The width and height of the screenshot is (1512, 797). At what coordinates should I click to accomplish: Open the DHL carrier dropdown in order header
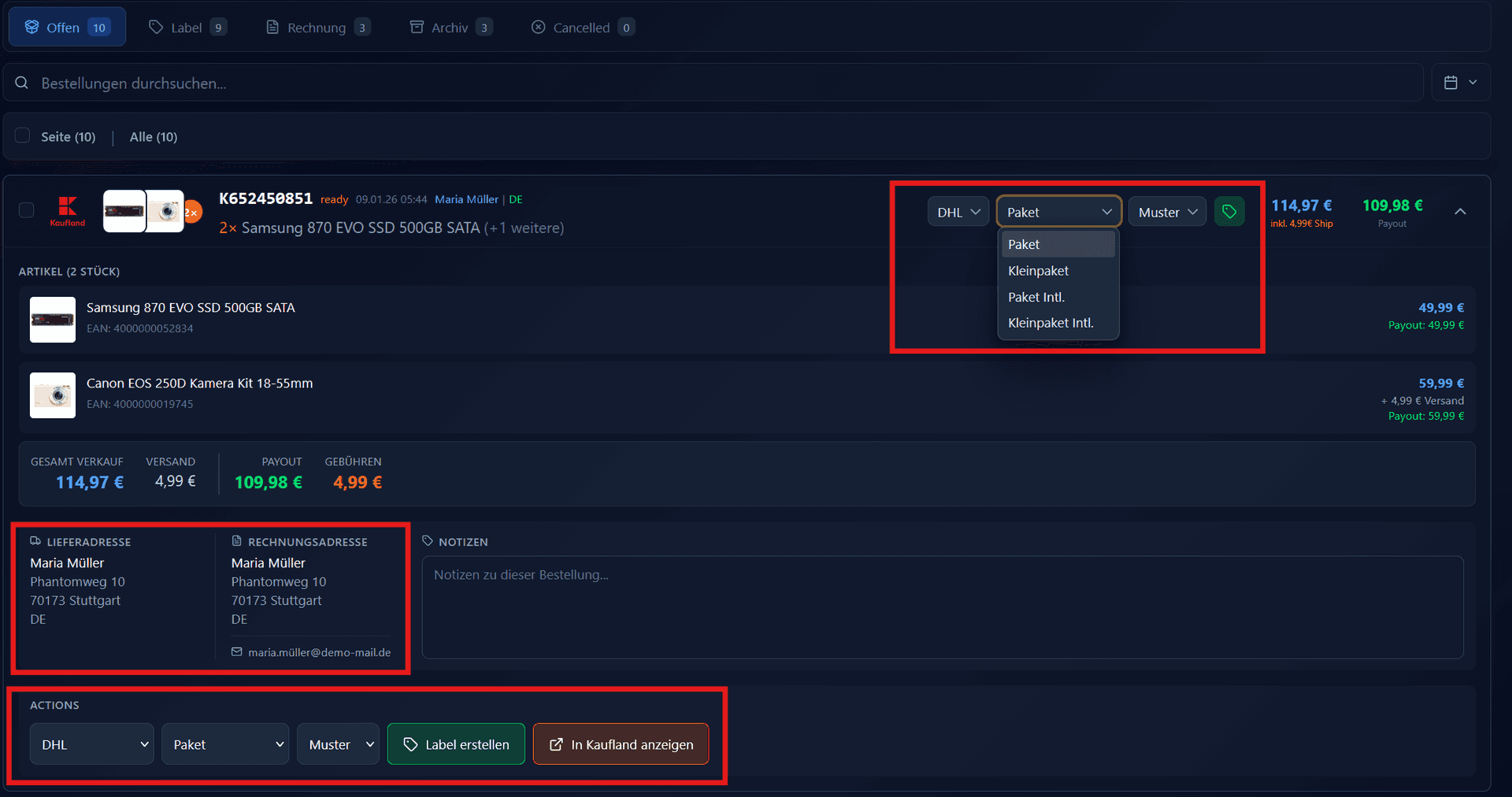[x=958, y=212]
